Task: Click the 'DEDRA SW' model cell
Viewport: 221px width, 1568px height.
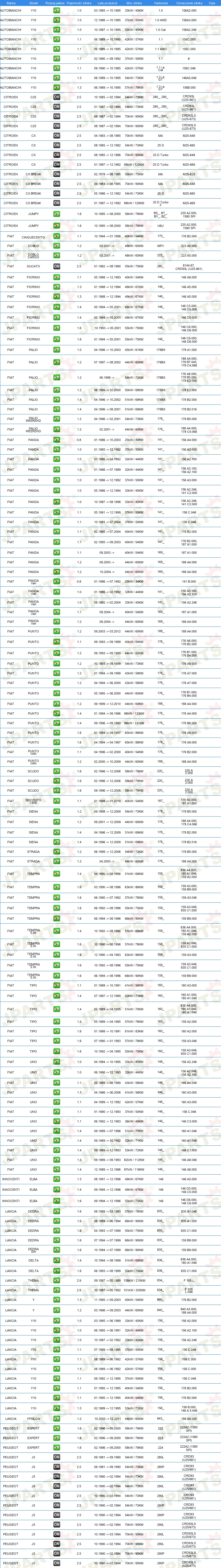Action: point(33,1250)
